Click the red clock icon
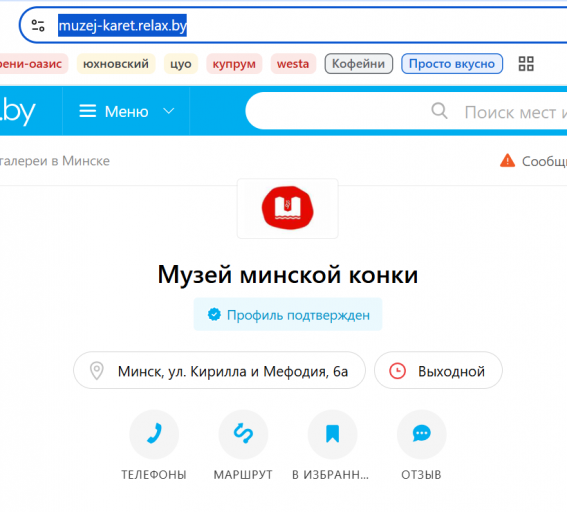 point(397,371)
